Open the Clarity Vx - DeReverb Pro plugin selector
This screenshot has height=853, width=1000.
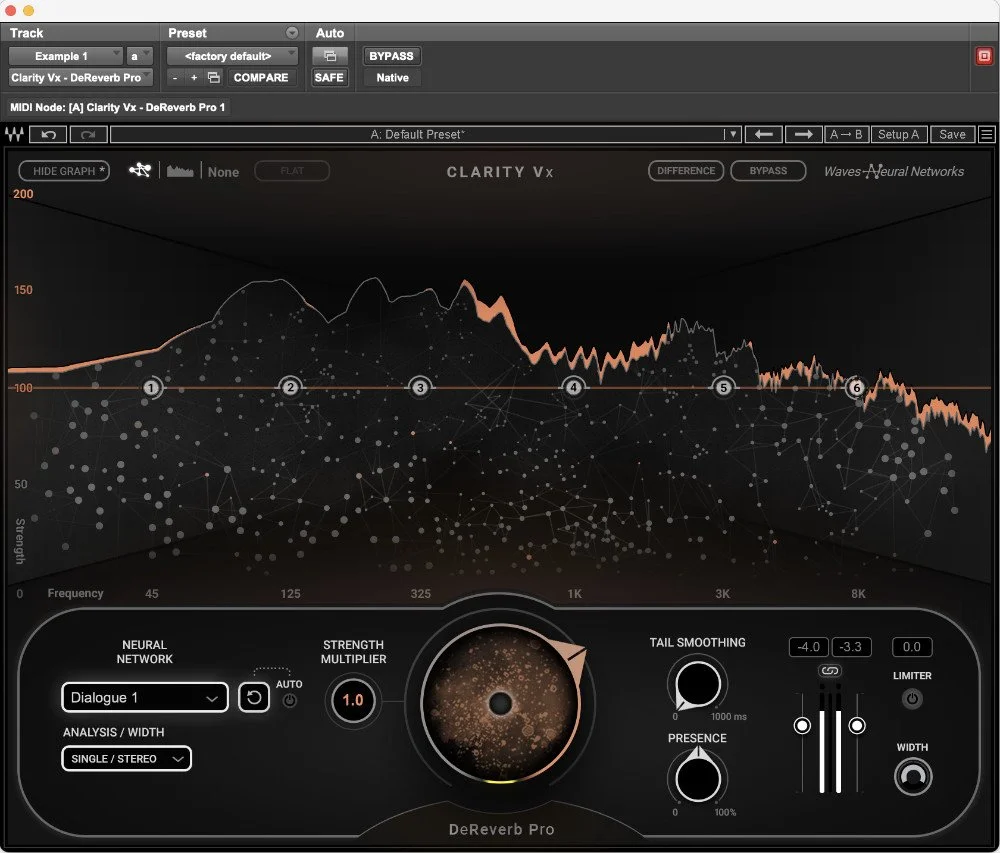(80, 78)
